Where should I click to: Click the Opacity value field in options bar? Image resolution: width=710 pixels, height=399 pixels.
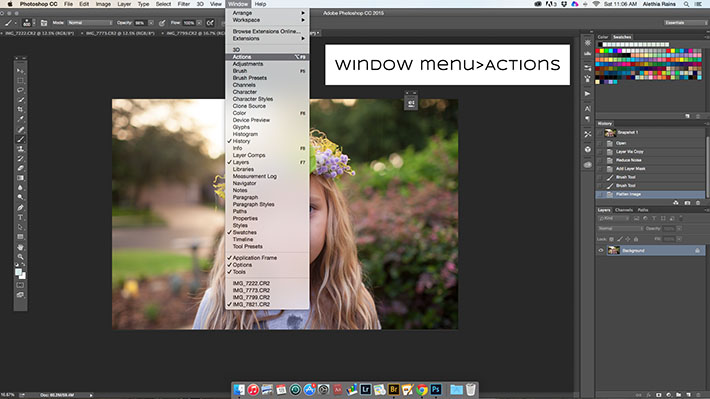[x=140, y=23]
